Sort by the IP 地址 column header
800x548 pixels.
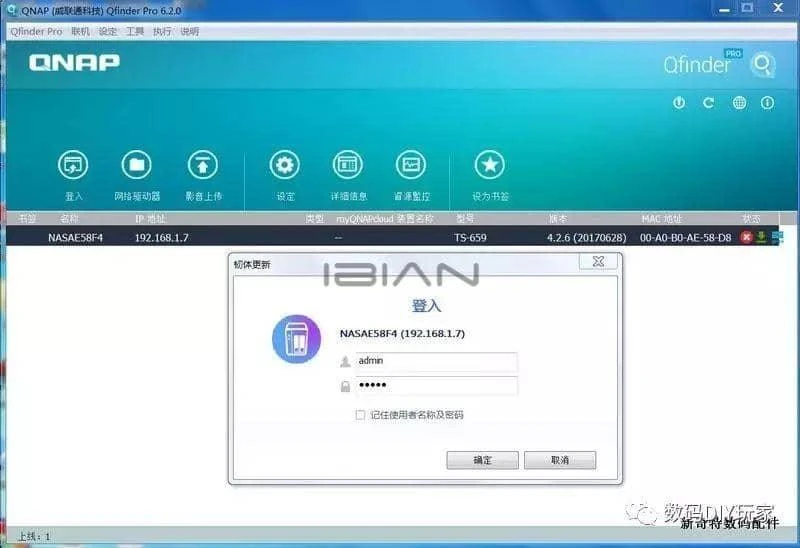tap(151, 219)
